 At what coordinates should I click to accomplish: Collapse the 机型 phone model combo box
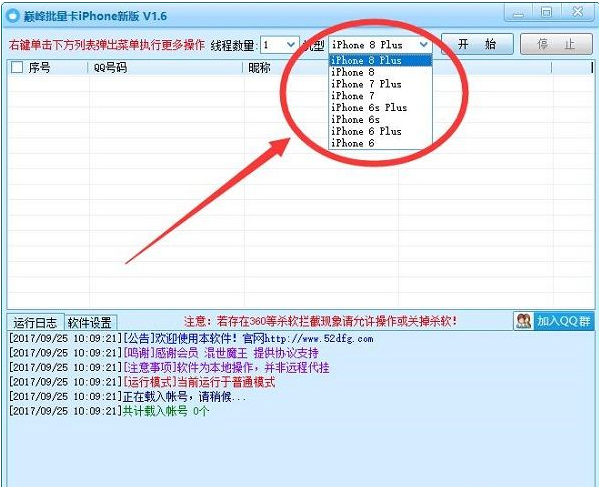click(423, 45)
